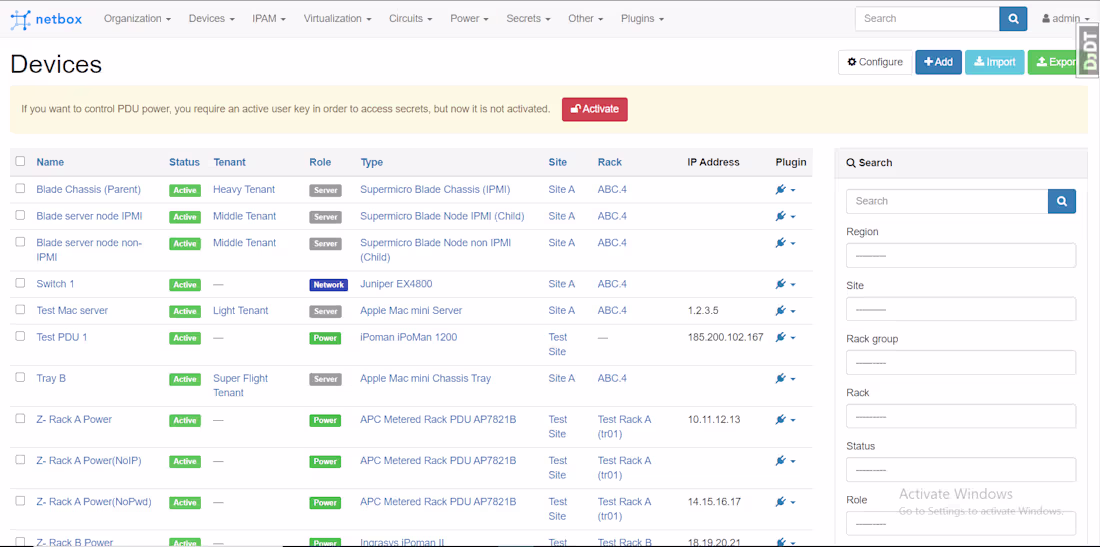Check the Blade server node non-IPMI checkbox

[20, 242]
